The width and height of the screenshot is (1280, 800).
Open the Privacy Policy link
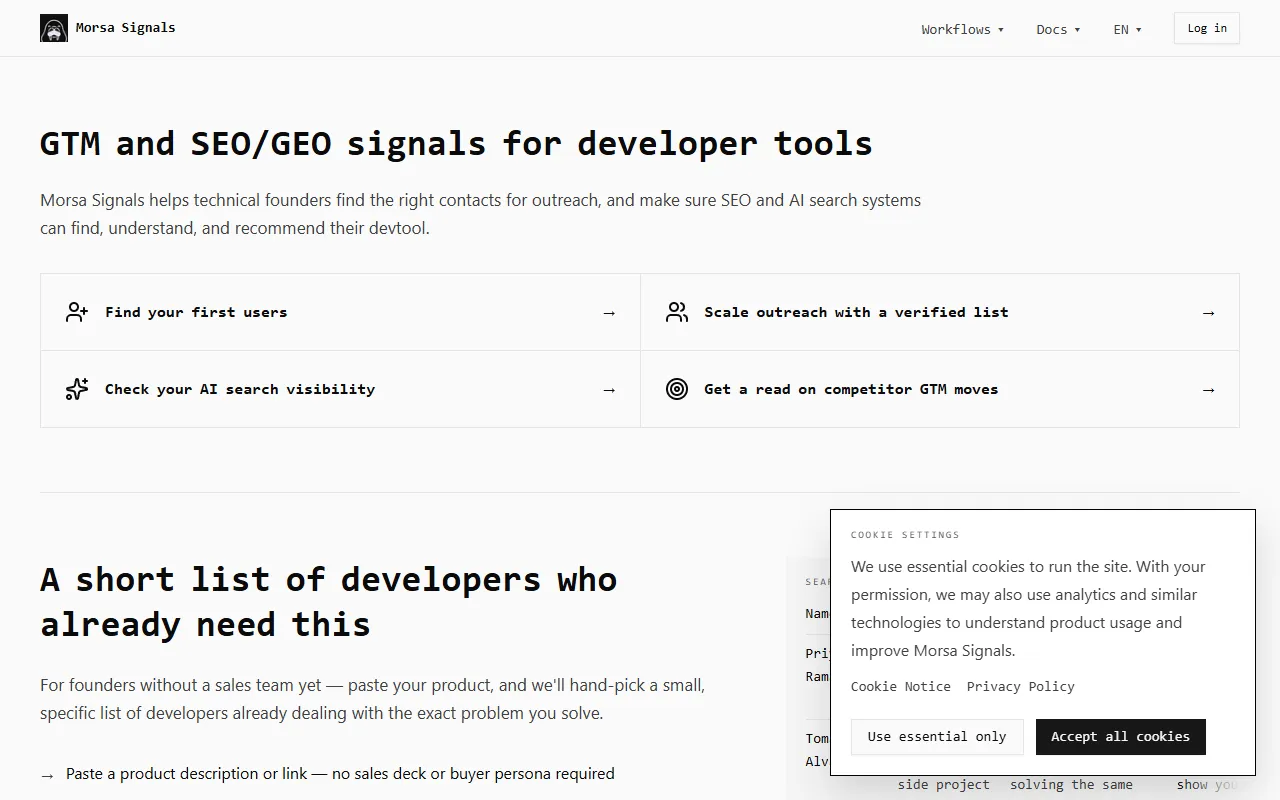(1021, 686)
